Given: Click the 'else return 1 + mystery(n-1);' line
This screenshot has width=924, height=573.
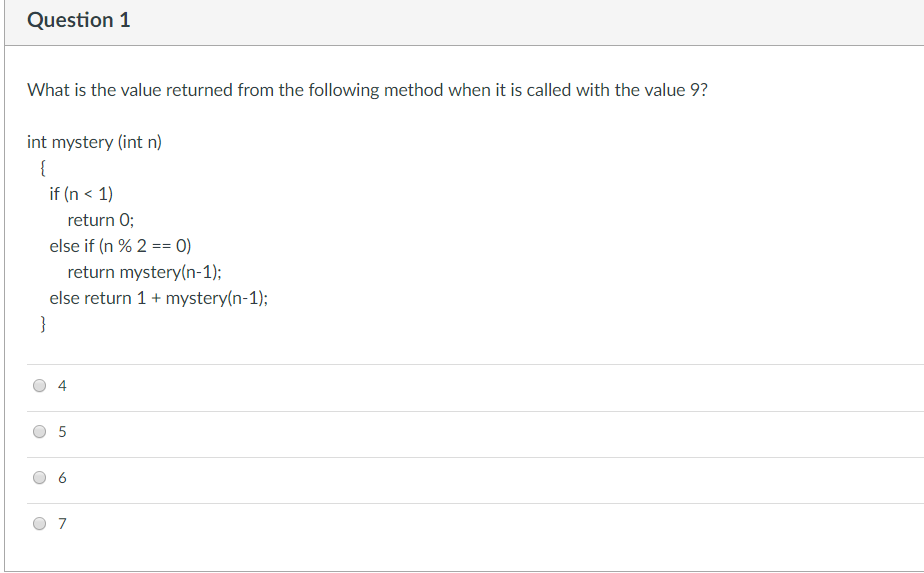Looking at the screenshot, I should point(159,298).
